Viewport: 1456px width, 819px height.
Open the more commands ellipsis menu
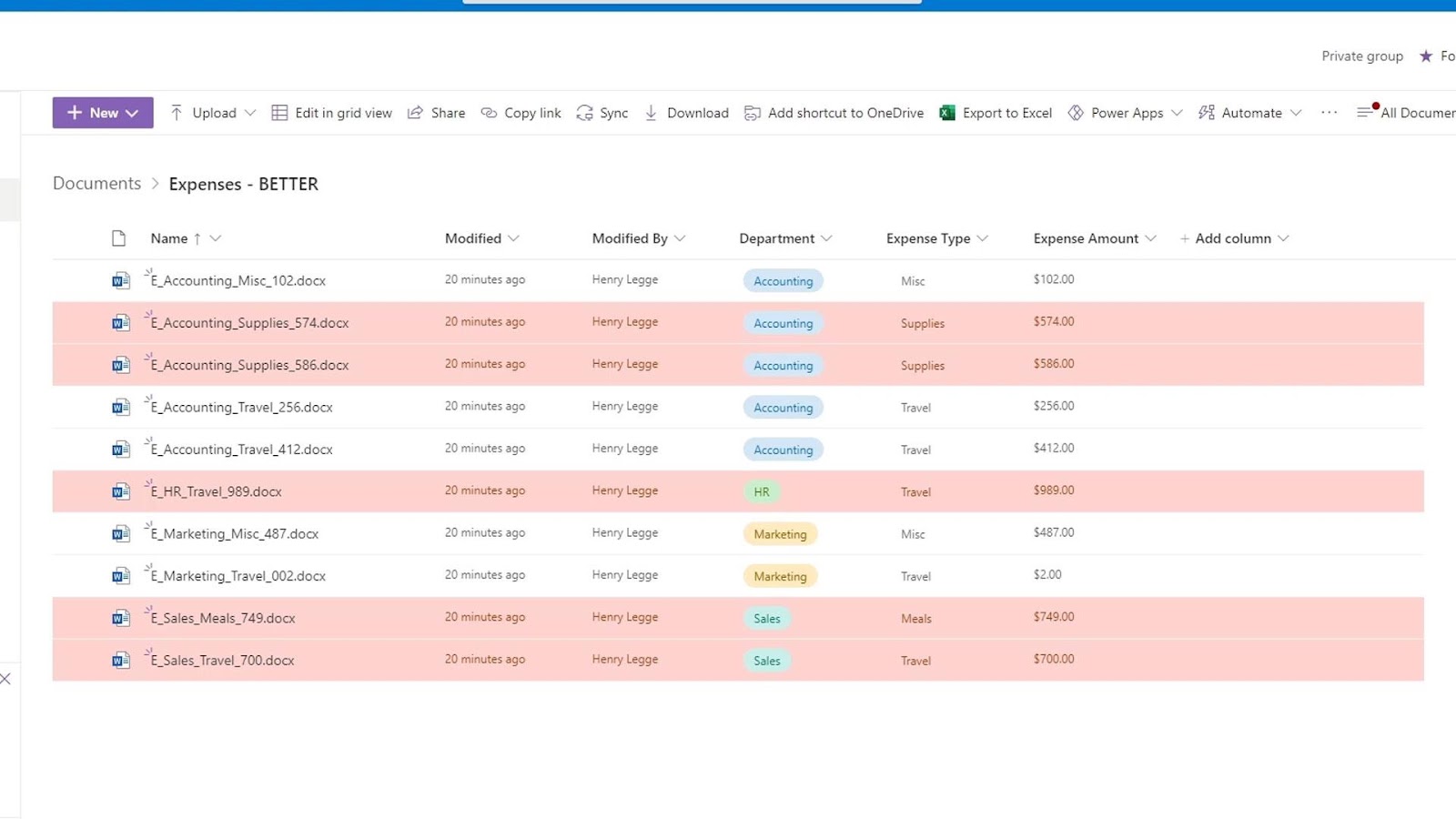tap(1330, 113)
